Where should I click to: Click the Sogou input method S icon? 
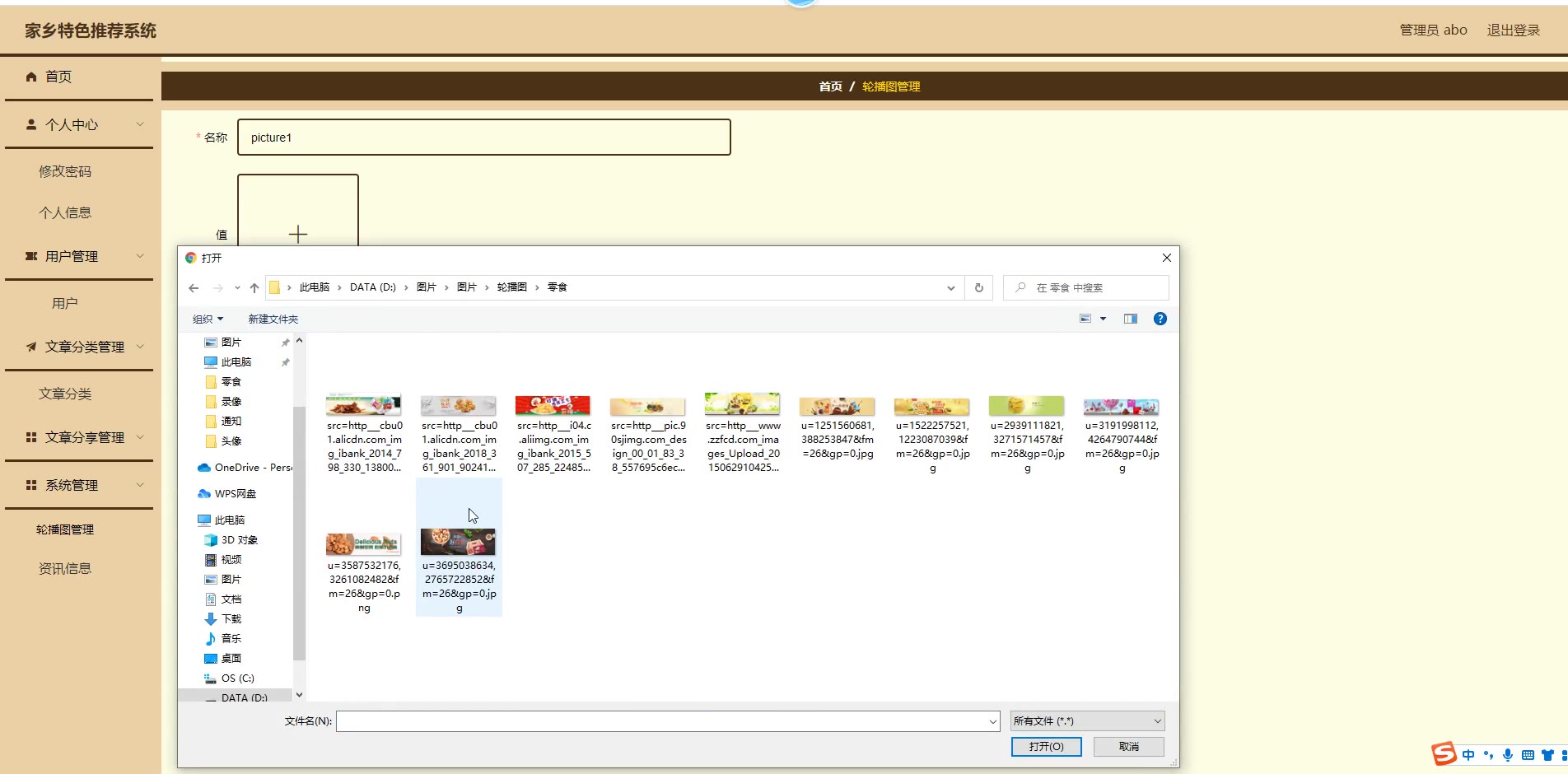click(1444, 753)
